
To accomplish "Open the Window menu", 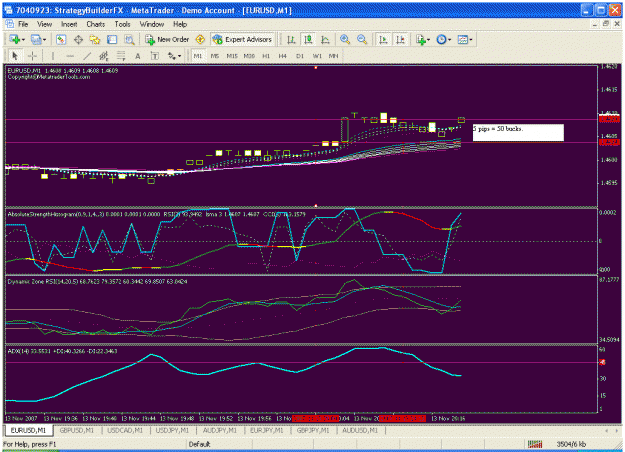I will (x=152, y=24).
